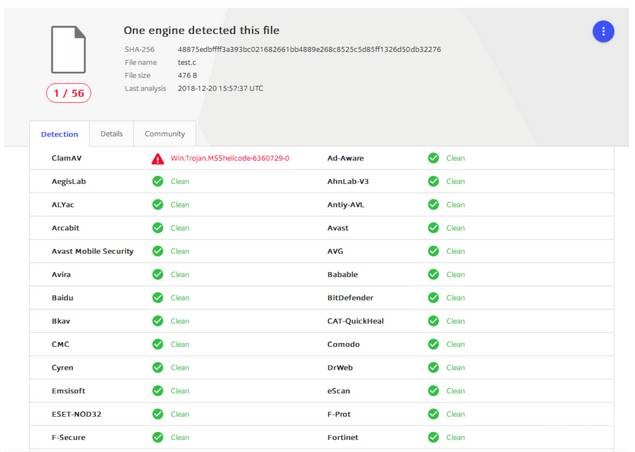Click ClamAV red warning triangle icon
This screenshot has width=635, height=452.
158,158
